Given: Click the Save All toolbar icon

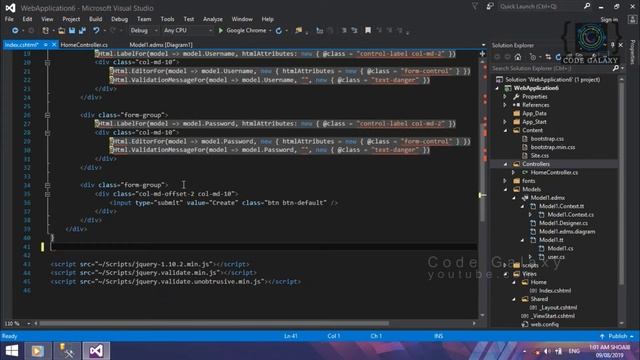Looking at the screenshot, I should point(82,31).
